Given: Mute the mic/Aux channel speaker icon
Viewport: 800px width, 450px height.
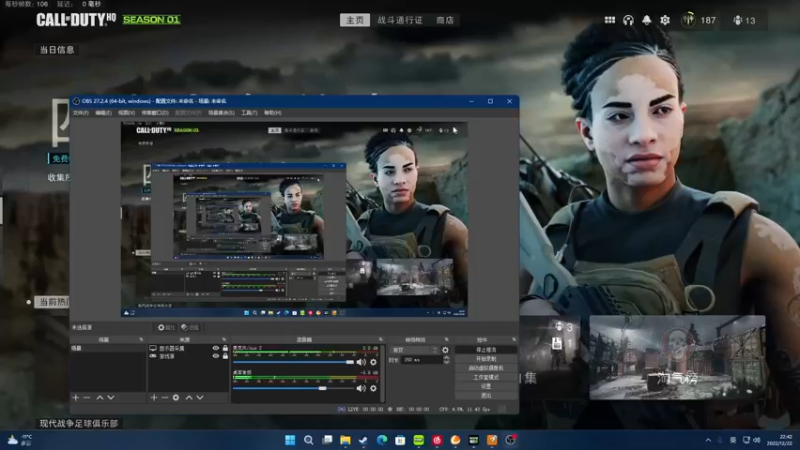Looking at the screenshot, I should pos(361,362).
